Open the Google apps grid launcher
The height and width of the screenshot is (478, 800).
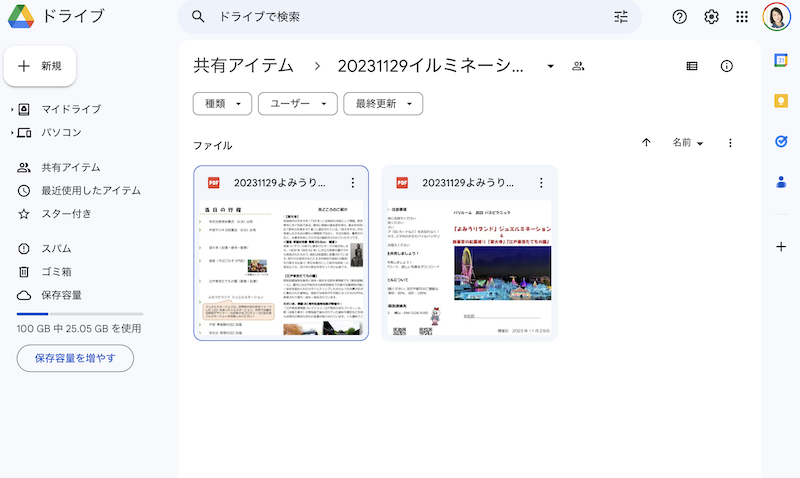pos(742,17)
